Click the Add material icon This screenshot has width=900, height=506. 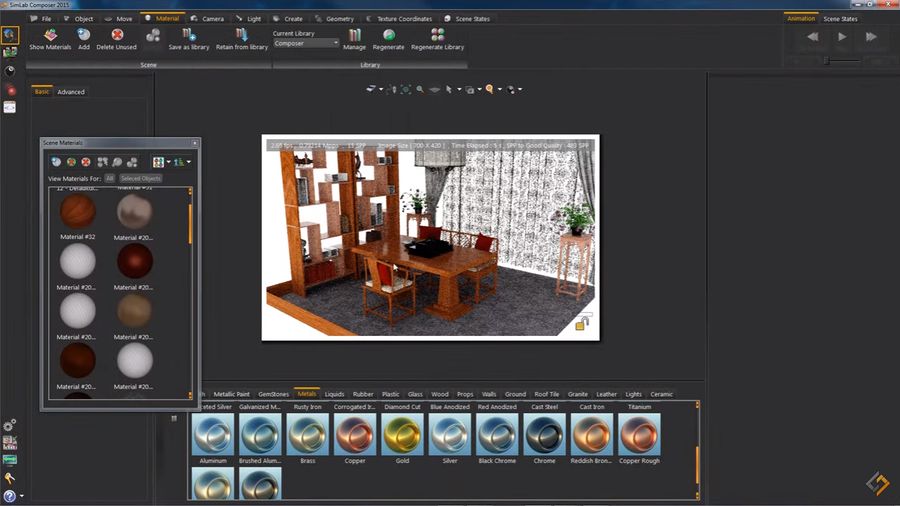click(x=84, y=35)
